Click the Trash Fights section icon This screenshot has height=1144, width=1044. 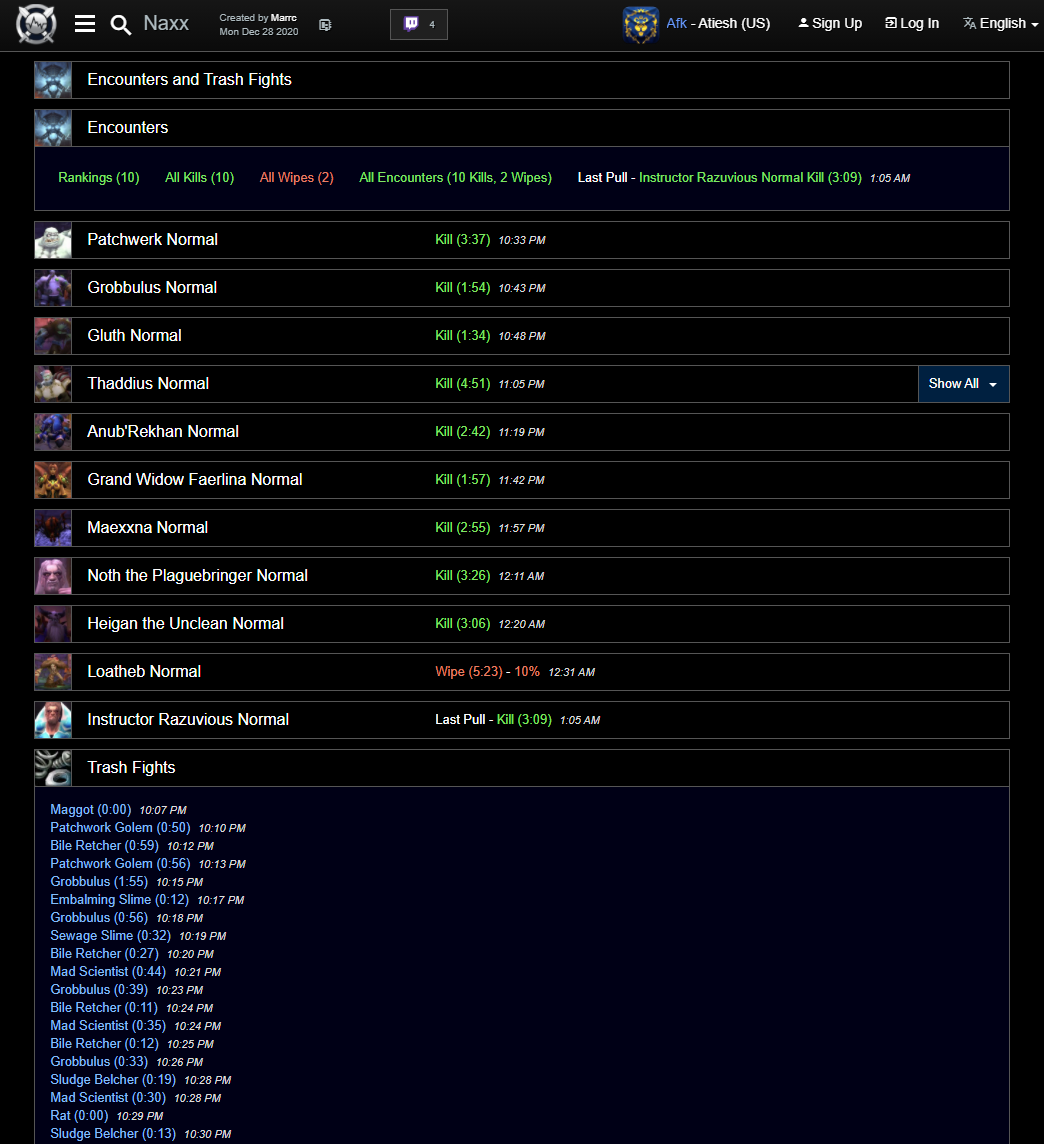(53, 768)
